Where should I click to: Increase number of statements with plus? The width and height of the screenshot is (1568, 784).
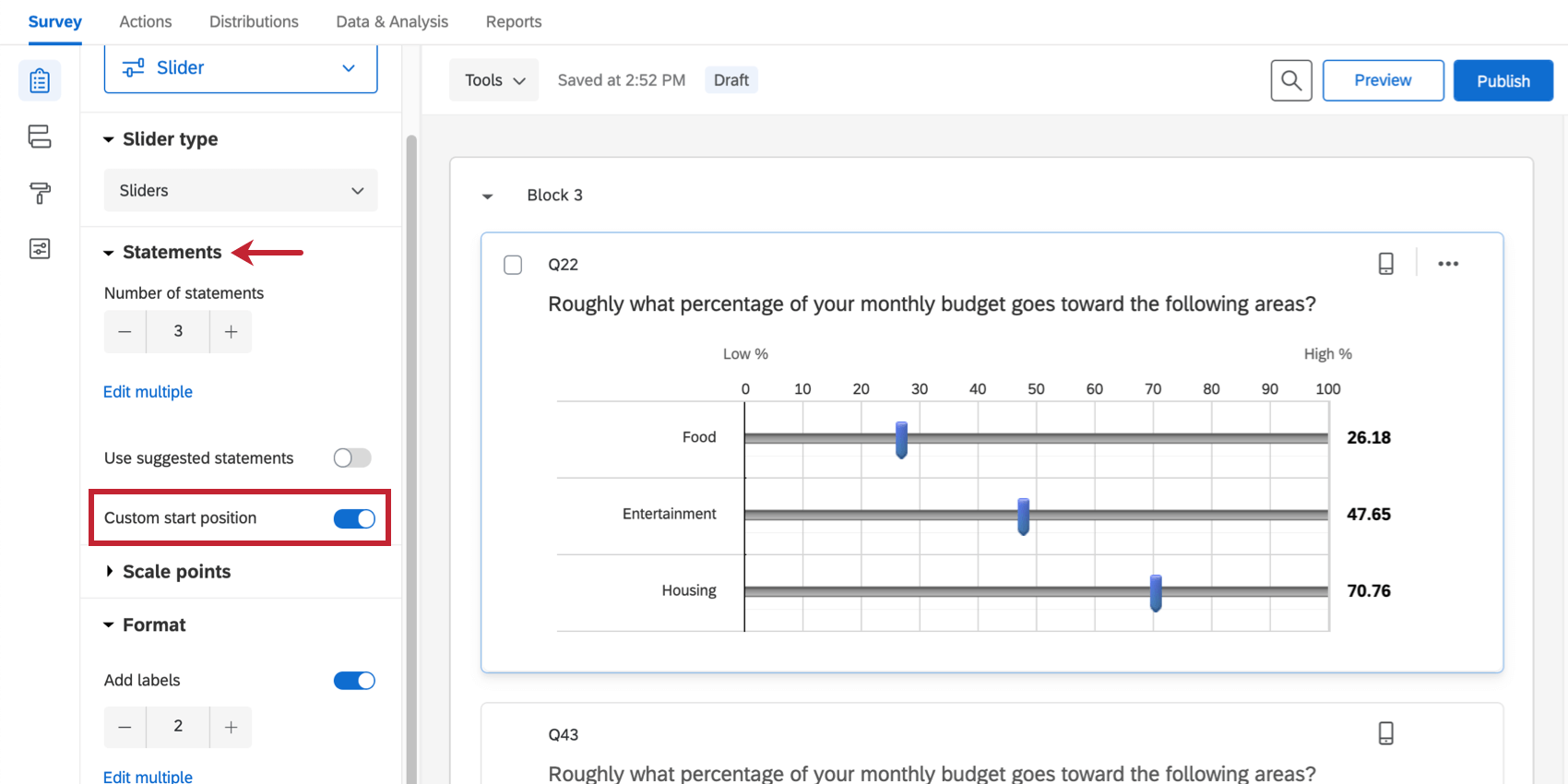[x=231, y=331]
